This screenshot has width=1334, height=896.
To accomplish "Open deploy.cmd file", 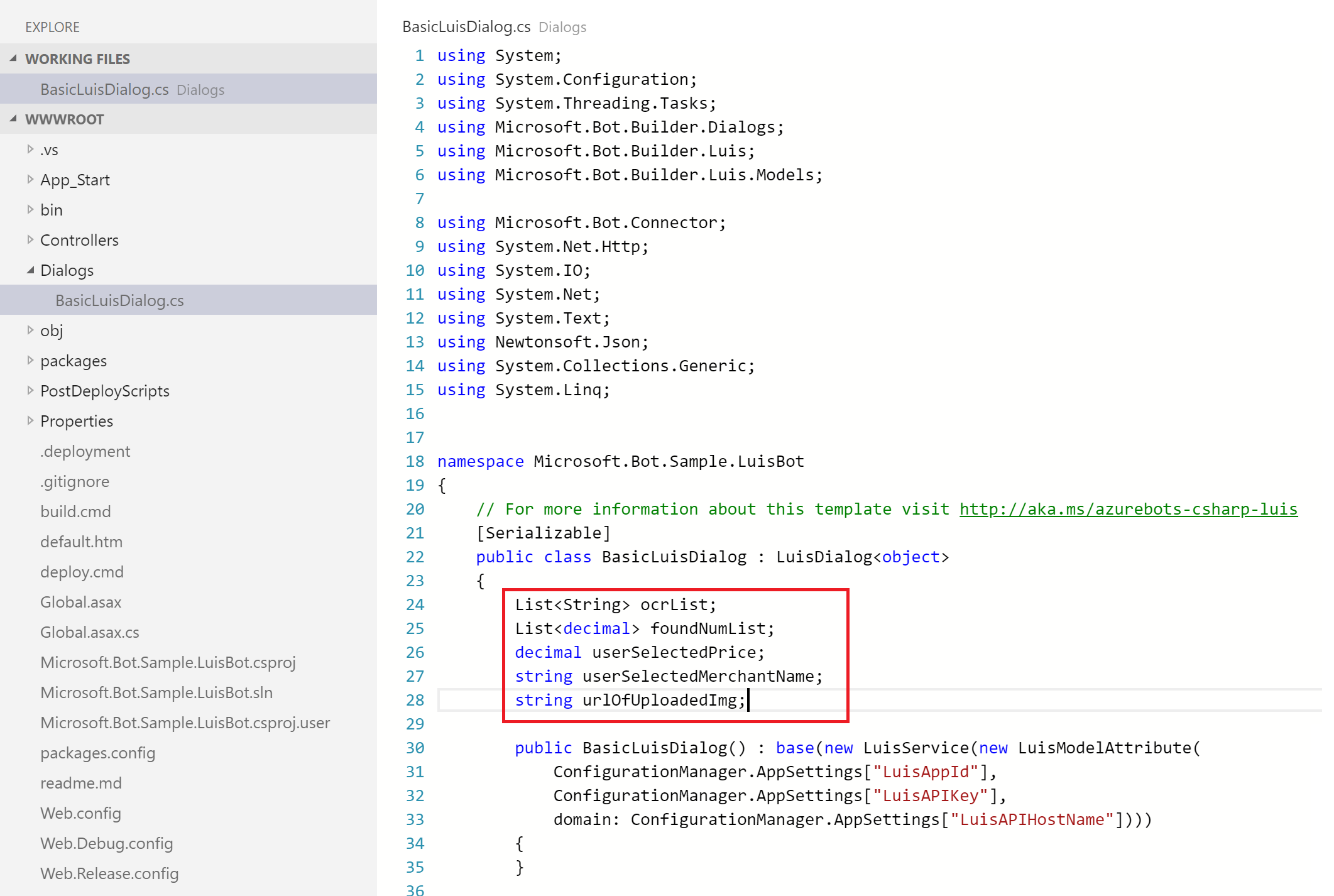I will coord(82,572).
